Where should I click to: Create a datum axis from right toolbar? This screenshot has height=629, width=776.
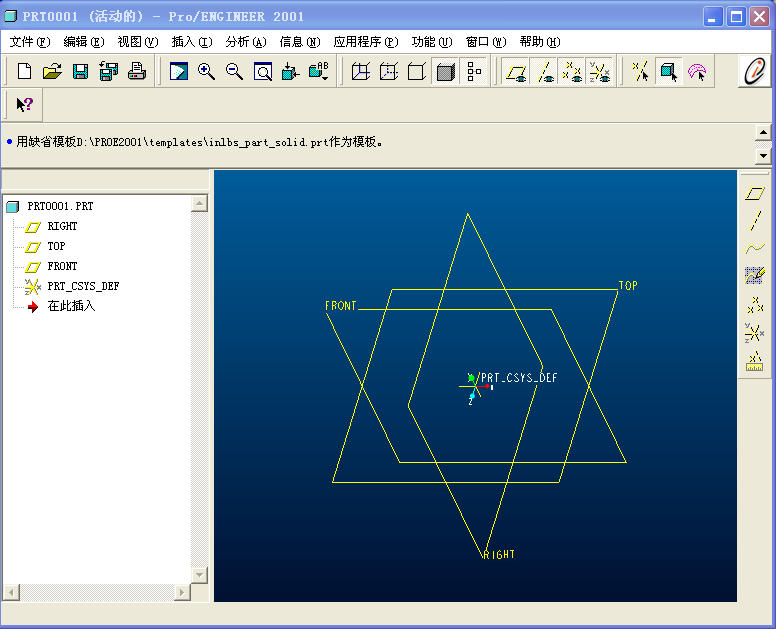[755, 220]
